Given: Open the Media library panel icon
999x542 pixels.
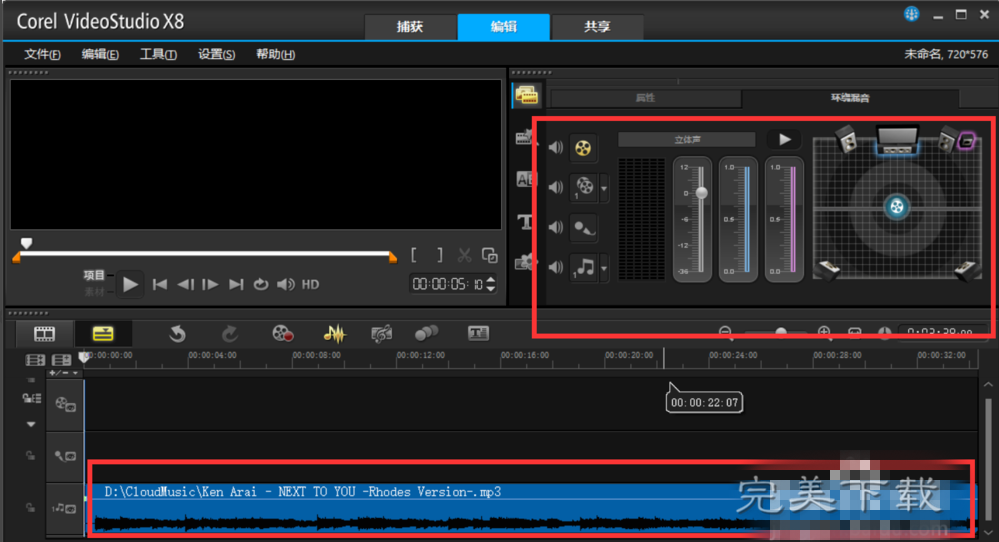Looking at the screenshot, I should pos(526,96).
